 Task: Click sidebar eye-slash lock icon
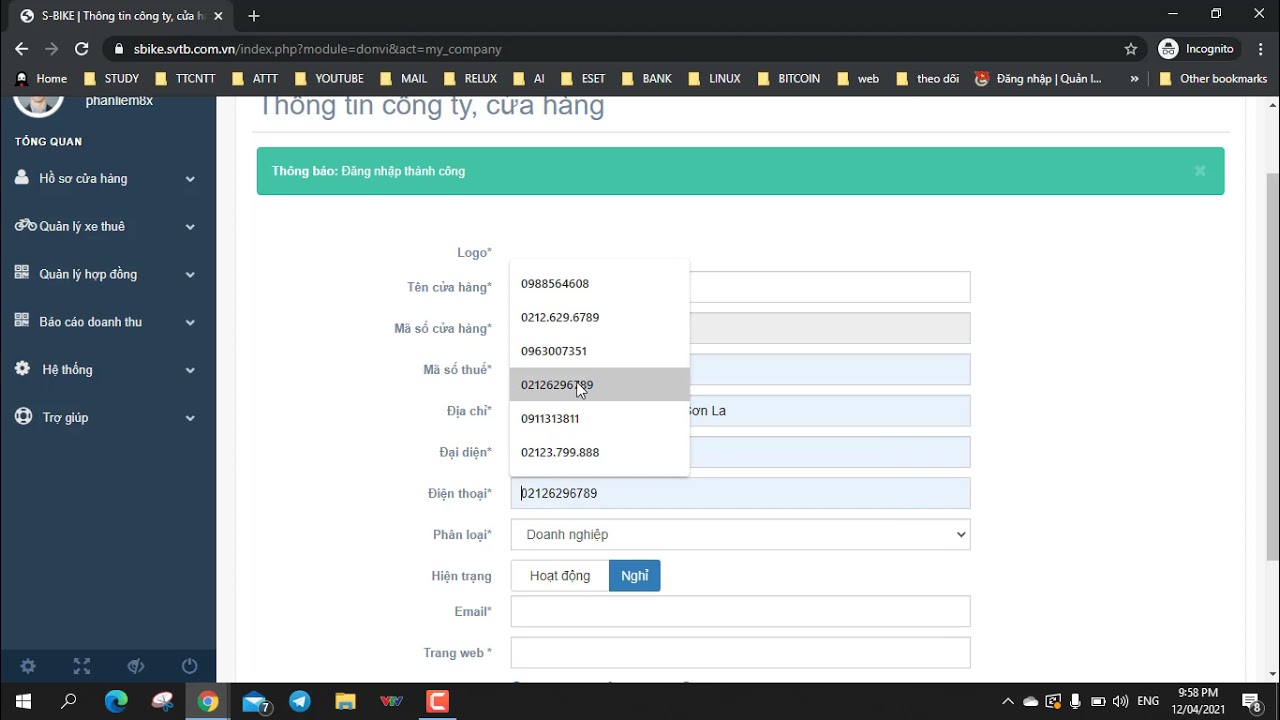click(x=136, y=666)
